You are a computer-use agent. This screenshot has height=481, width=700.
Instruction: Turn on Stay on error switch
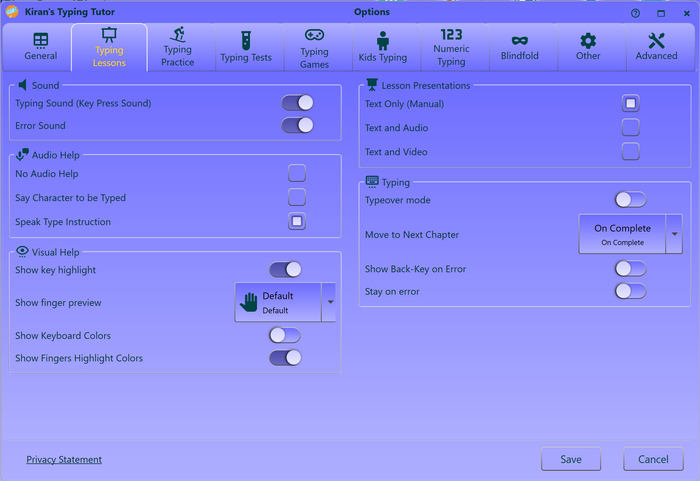point(630,291)
